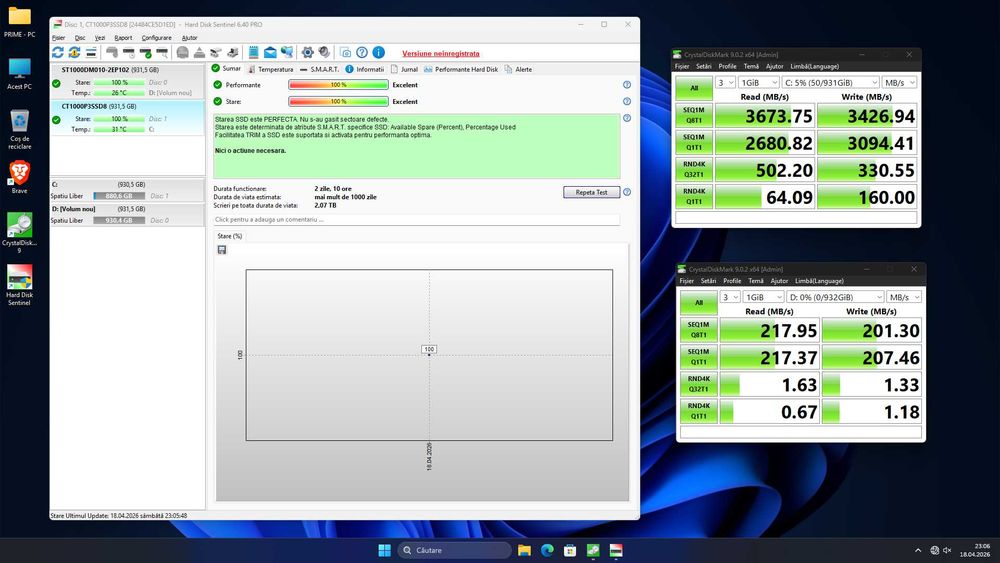This screenshot has width=1000, height=563.
Task: Run RND4K Q1T1 test in top CrystalDiskMark
Action: (694, 196)
